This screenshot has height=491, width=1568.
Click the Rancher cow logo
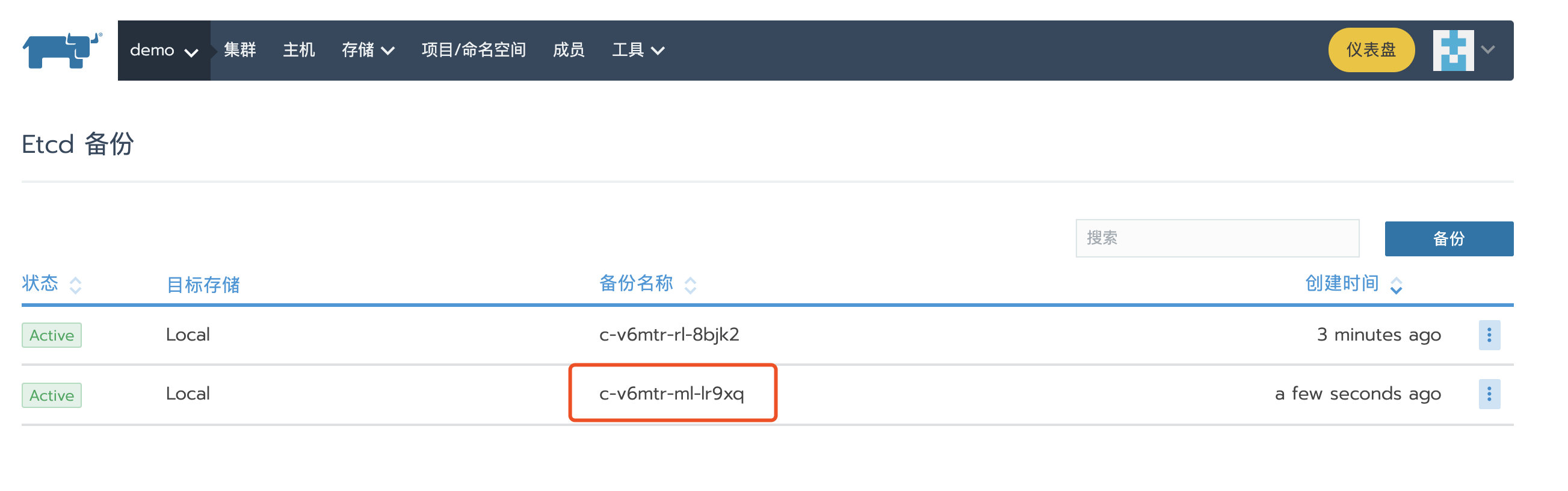click(62, 51)
